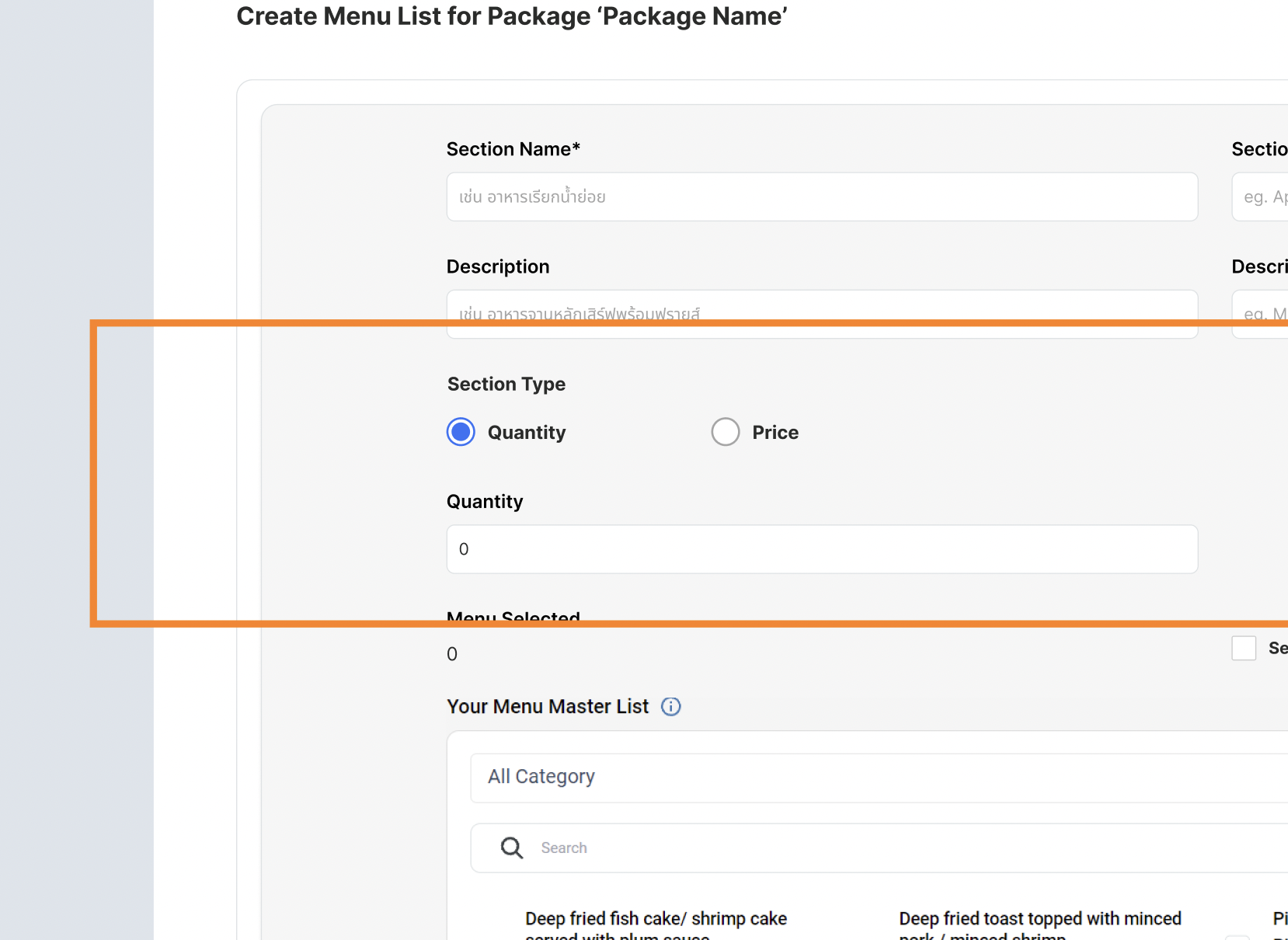Focus the Thai Section Name input field
Image resolution: width=1288 pixels, height=940 pixels.
click(821, 197)
